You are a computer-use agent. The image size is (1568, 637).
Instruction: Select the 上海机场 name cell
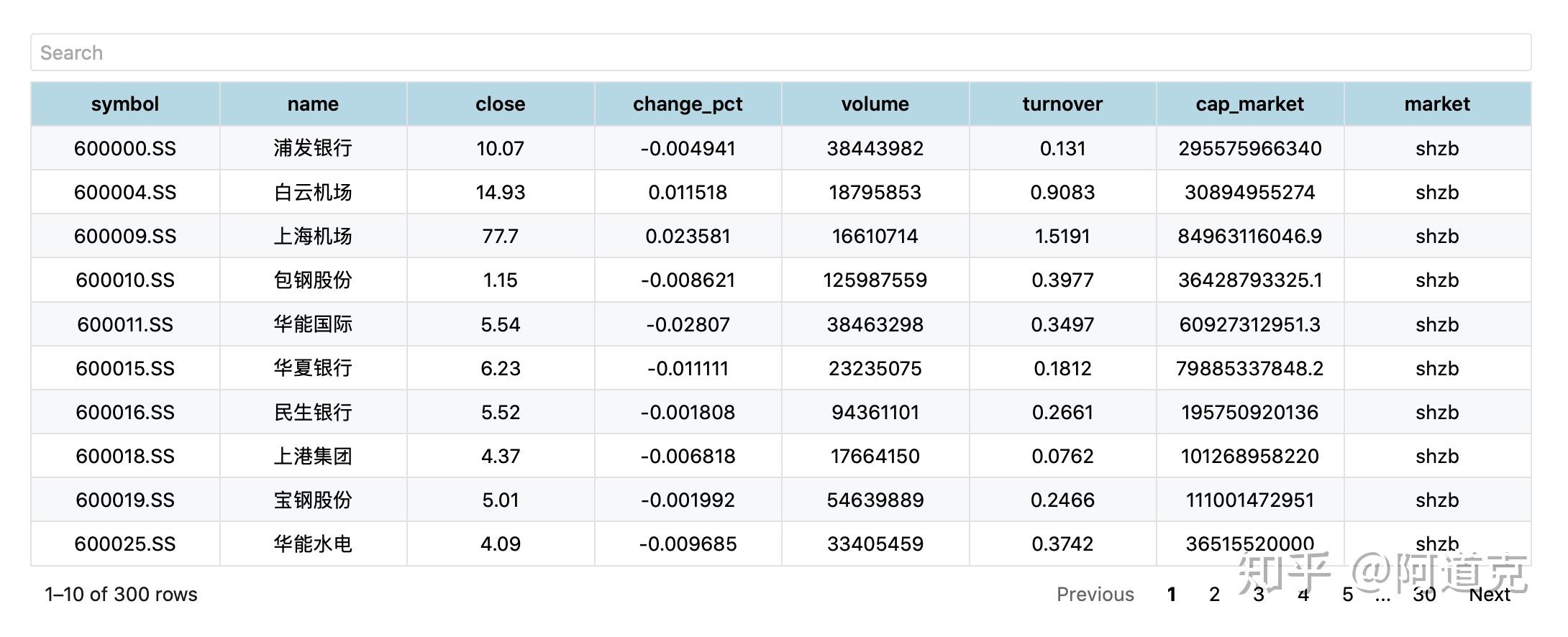tap(313, 237)
